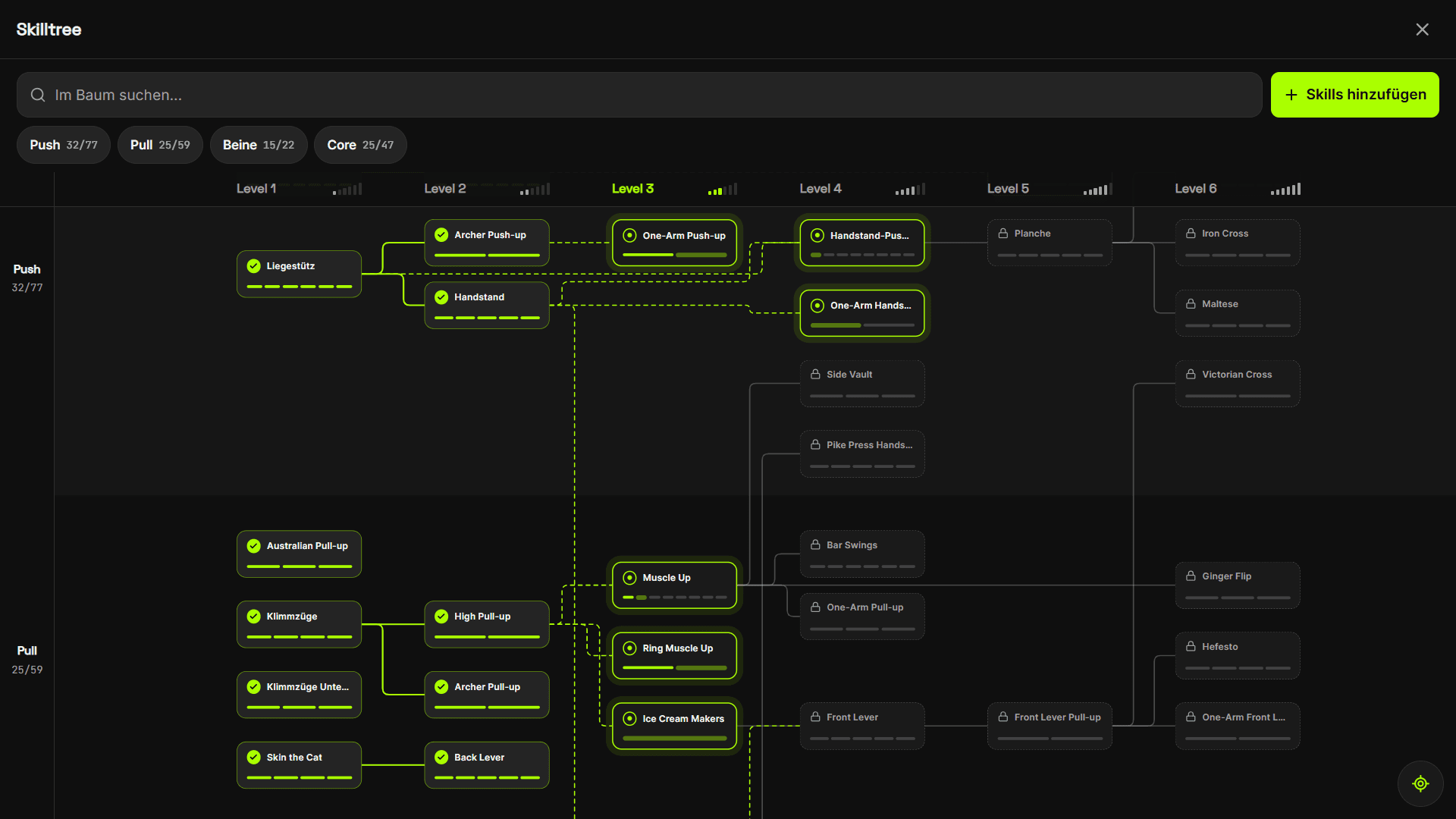Click the lock icon on Side Vault
Viewport: 1456px width, 819px height.
point(815,375)
